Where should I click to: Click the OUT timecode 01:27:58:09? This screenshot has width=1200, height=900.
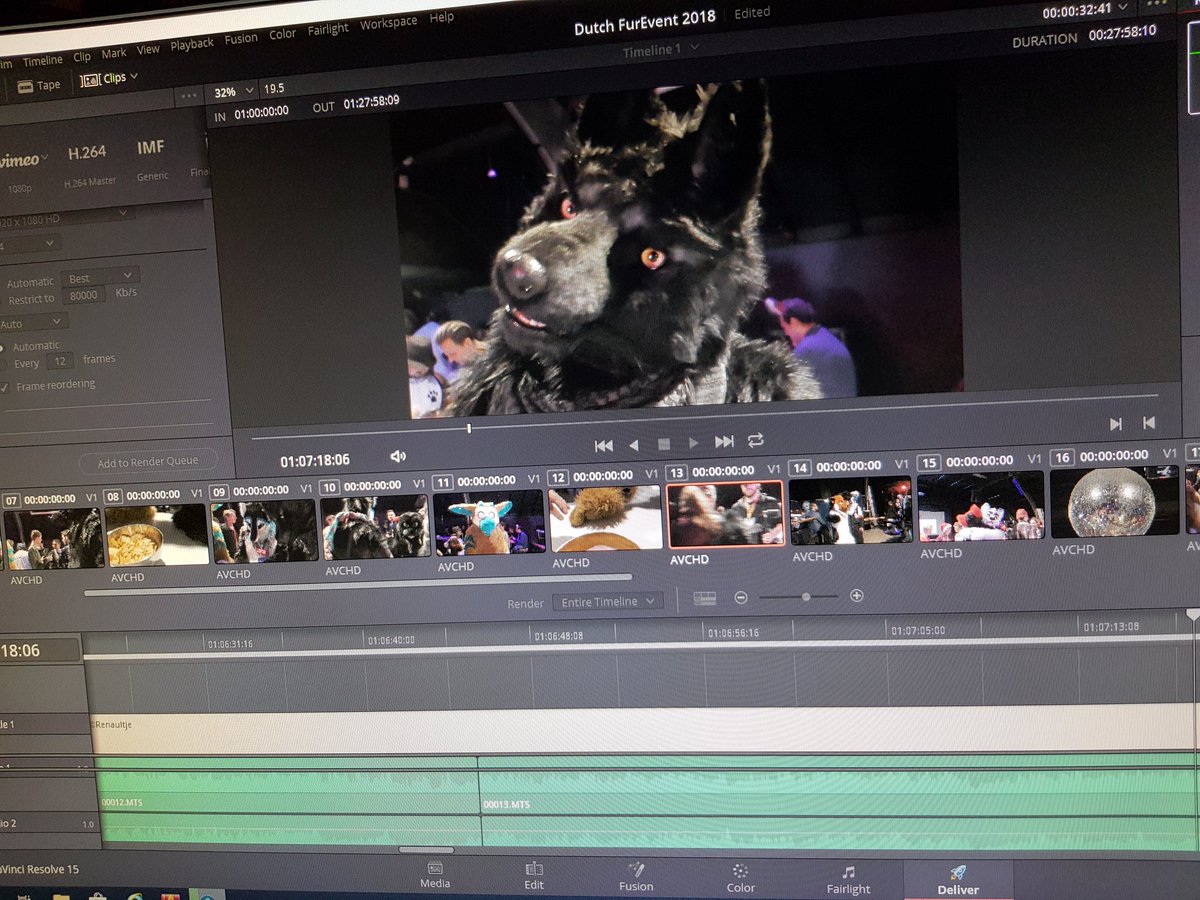[x=371, y=103]
